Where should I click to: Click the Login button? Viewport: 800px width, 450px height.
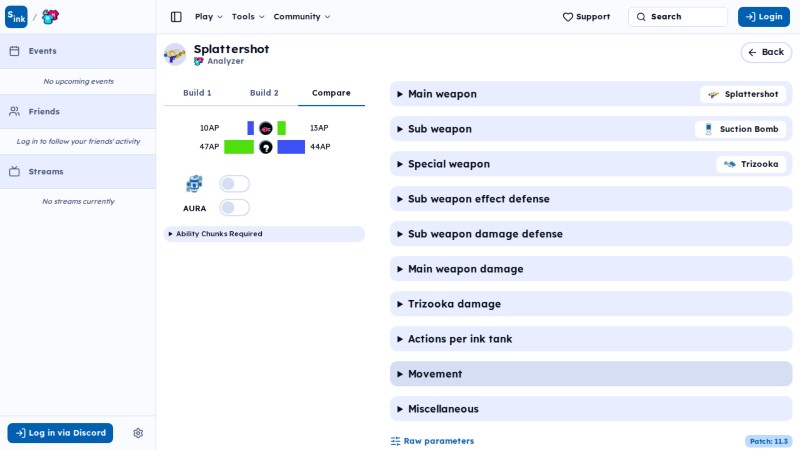[764, 17]
